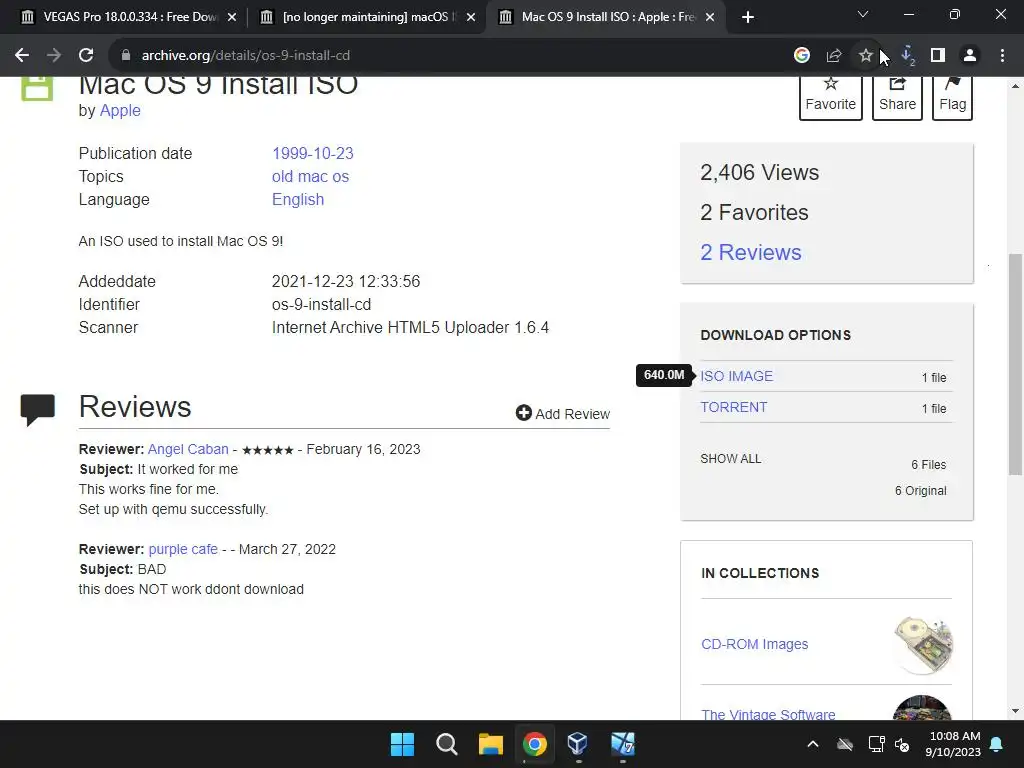Viewport: 1024px width, 768px height.
Task: Go back to the previous page
Action: point(22,56)
